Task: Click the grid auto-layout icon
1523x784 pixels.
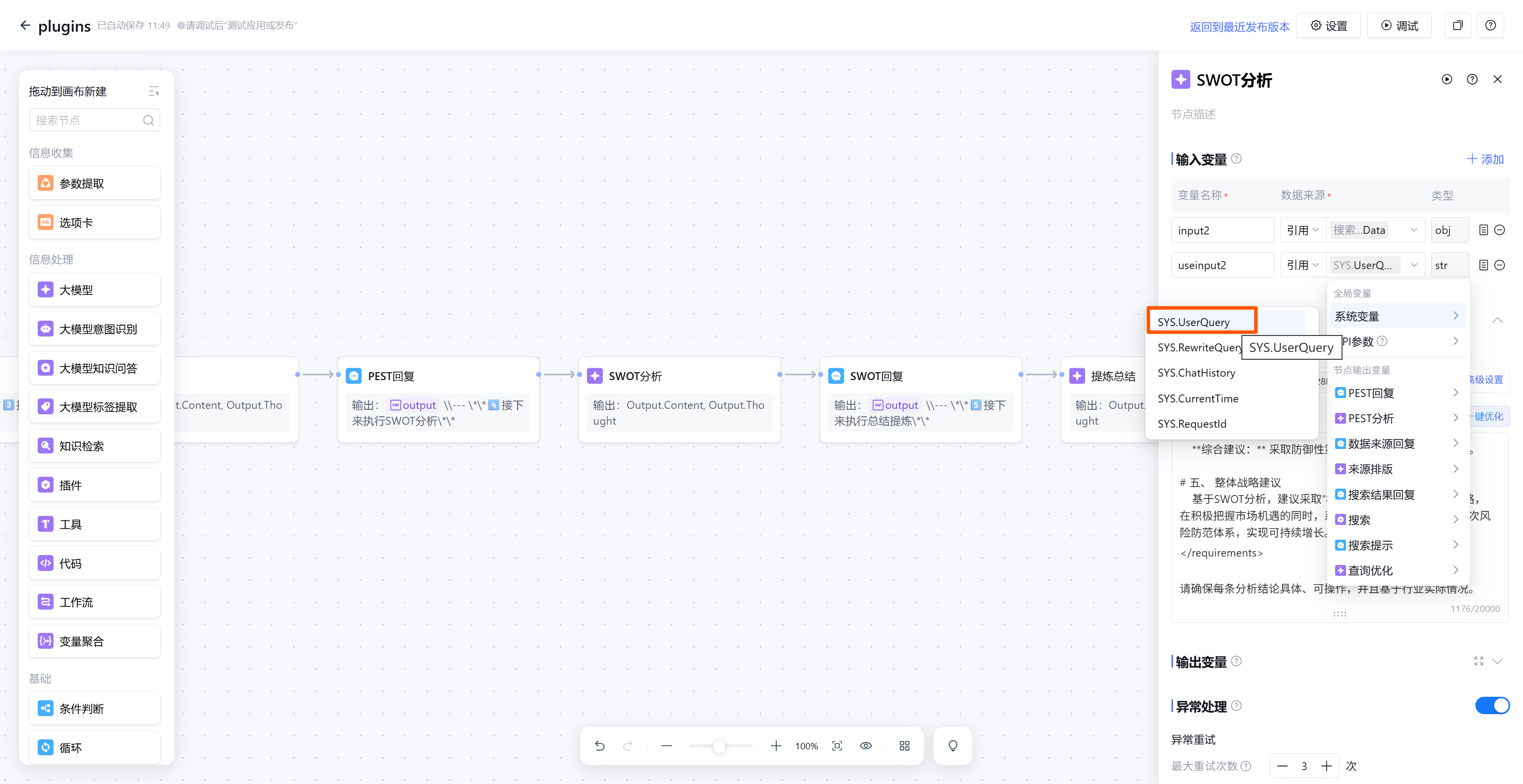Action: (904, 746)
